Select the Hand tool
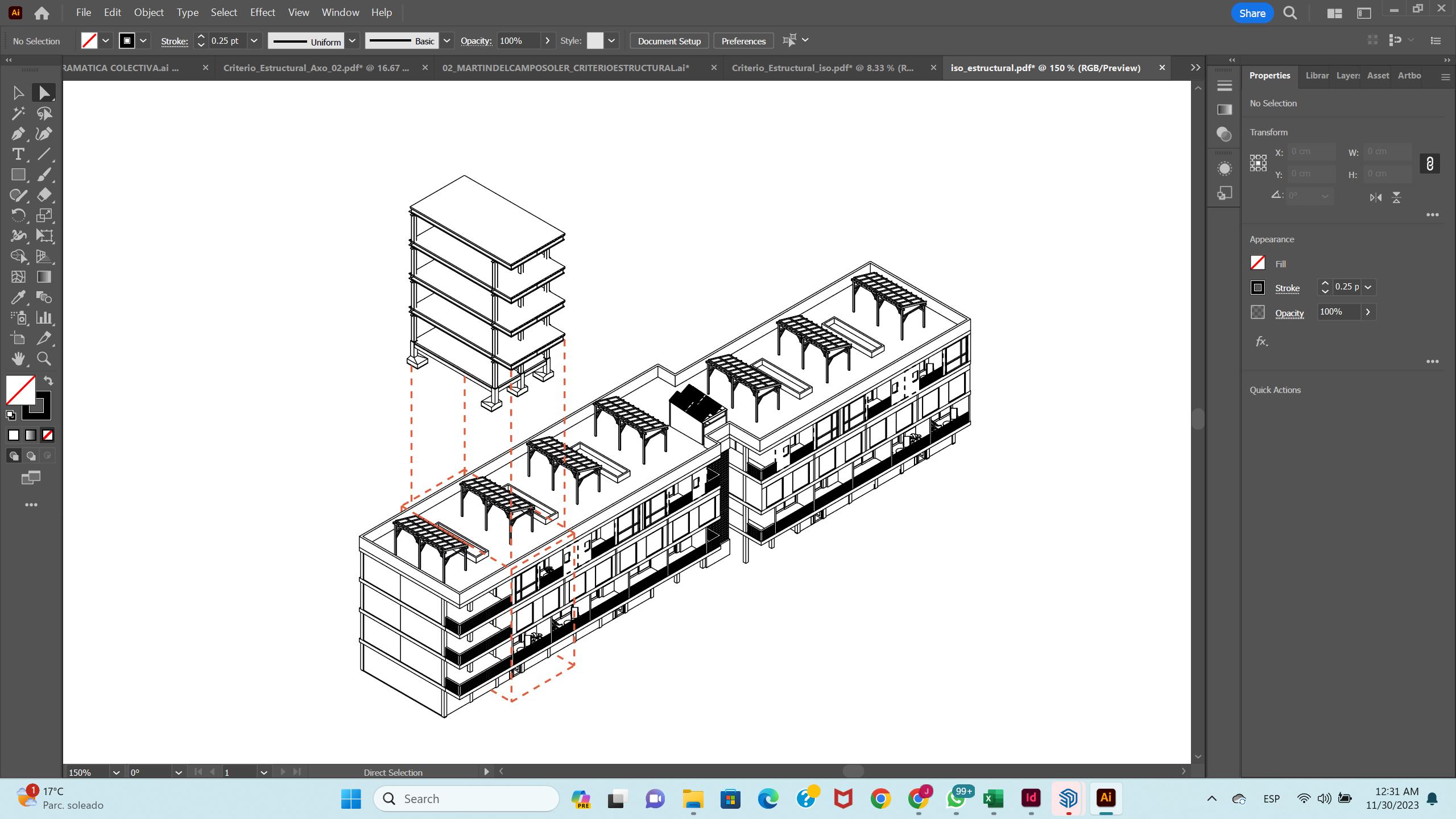 [x=18, y=359]
